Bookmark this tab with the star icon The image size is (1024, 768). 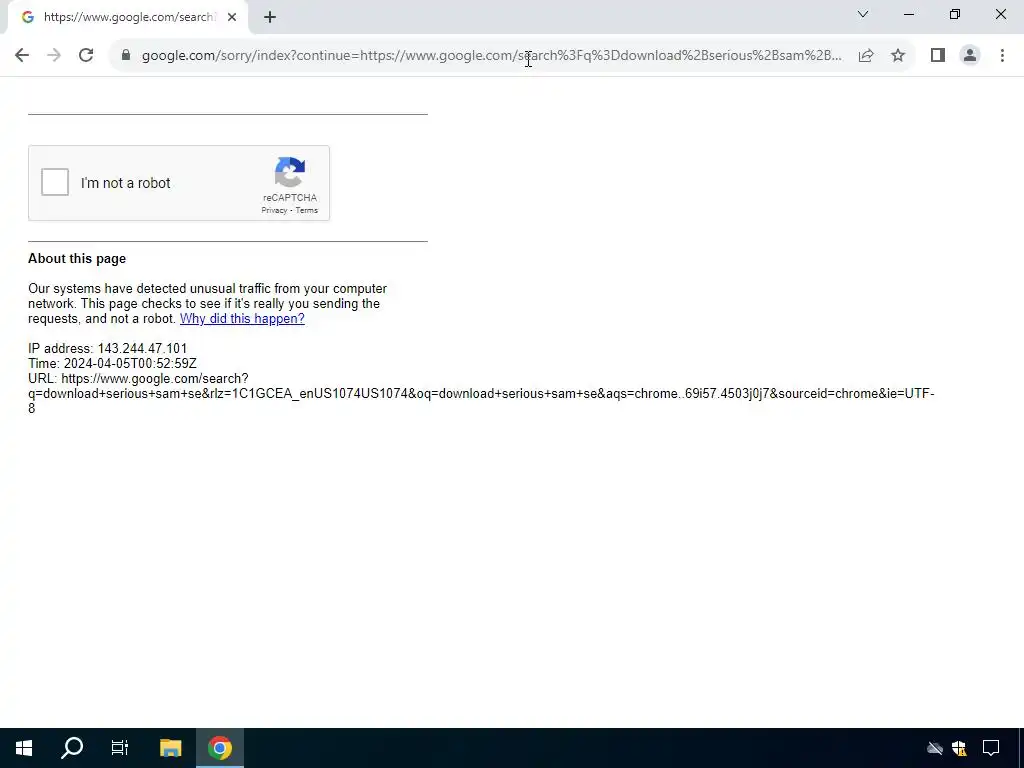point(898,56)
